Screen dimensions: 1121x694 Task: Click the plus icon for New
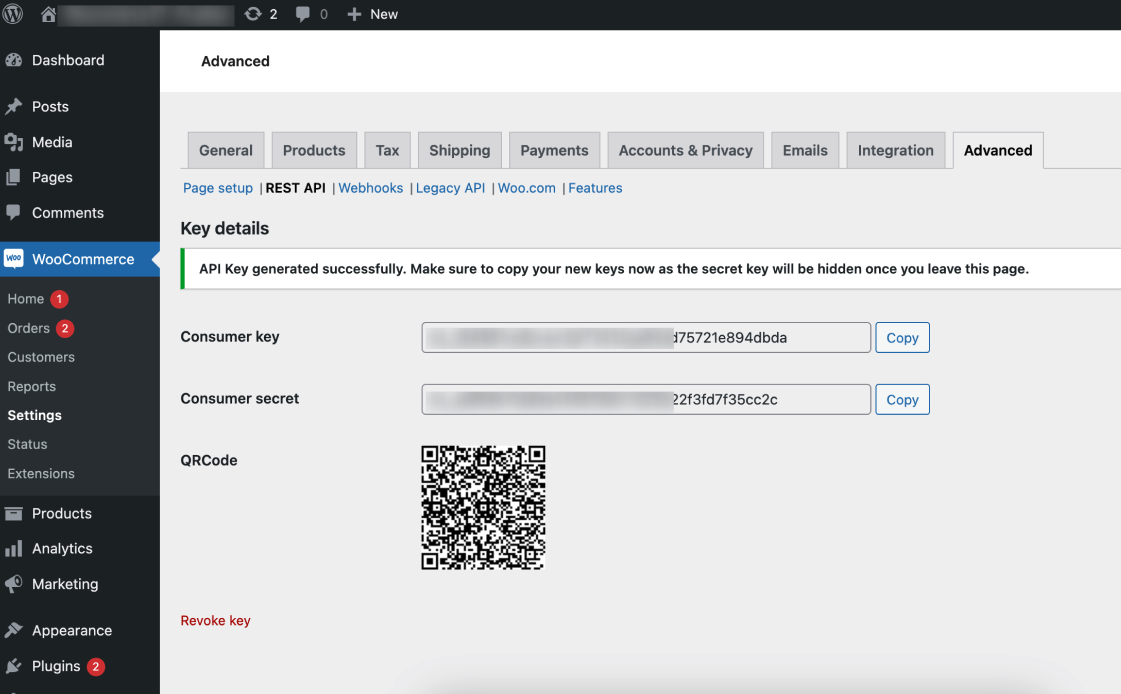tap(354, 14)
